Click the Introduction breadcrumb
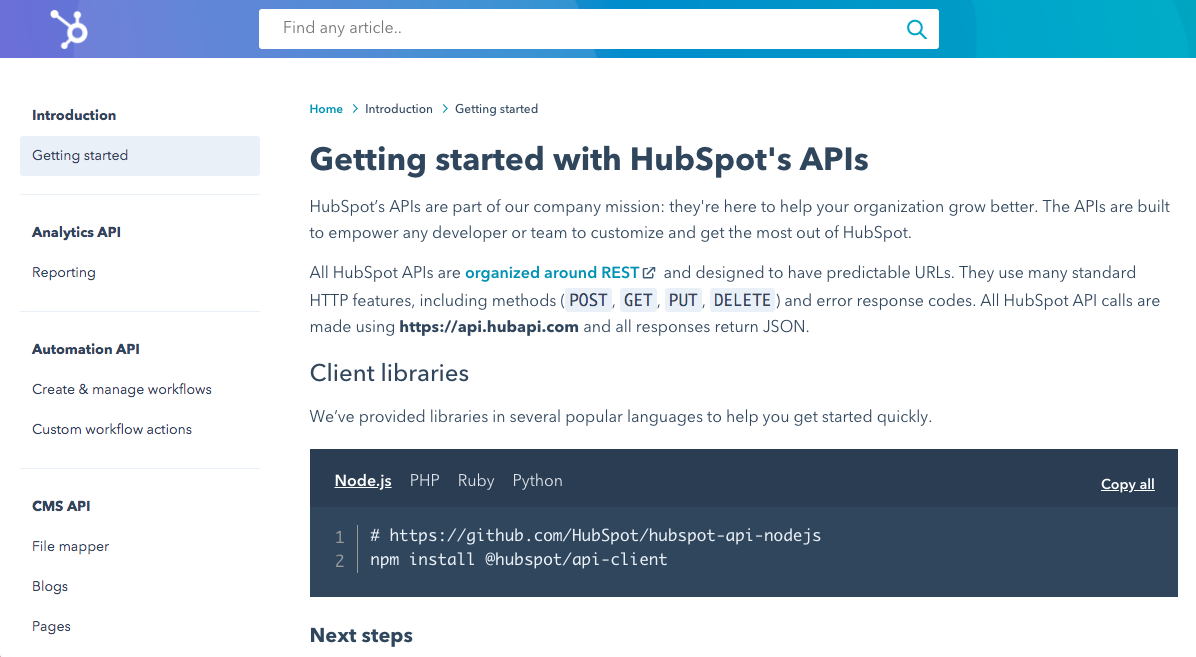This screenshot has width=1196, height=657. coord(398,109)
